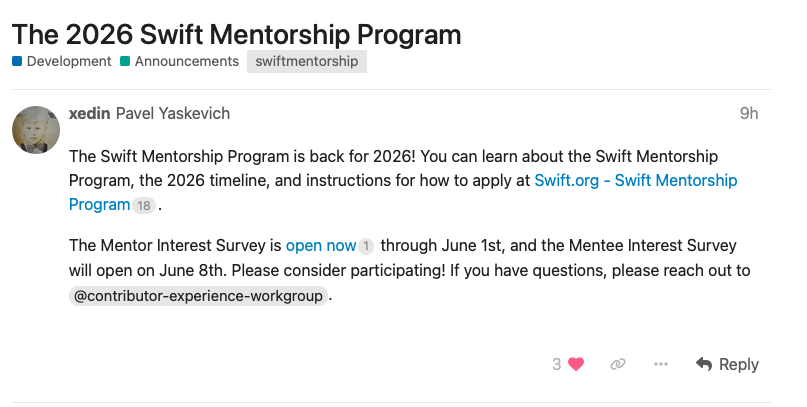Viewport: 807px width, 407px height.
Task: Click the 2026 Swift Mentorship Program title
Action: (x=236, y=34)
